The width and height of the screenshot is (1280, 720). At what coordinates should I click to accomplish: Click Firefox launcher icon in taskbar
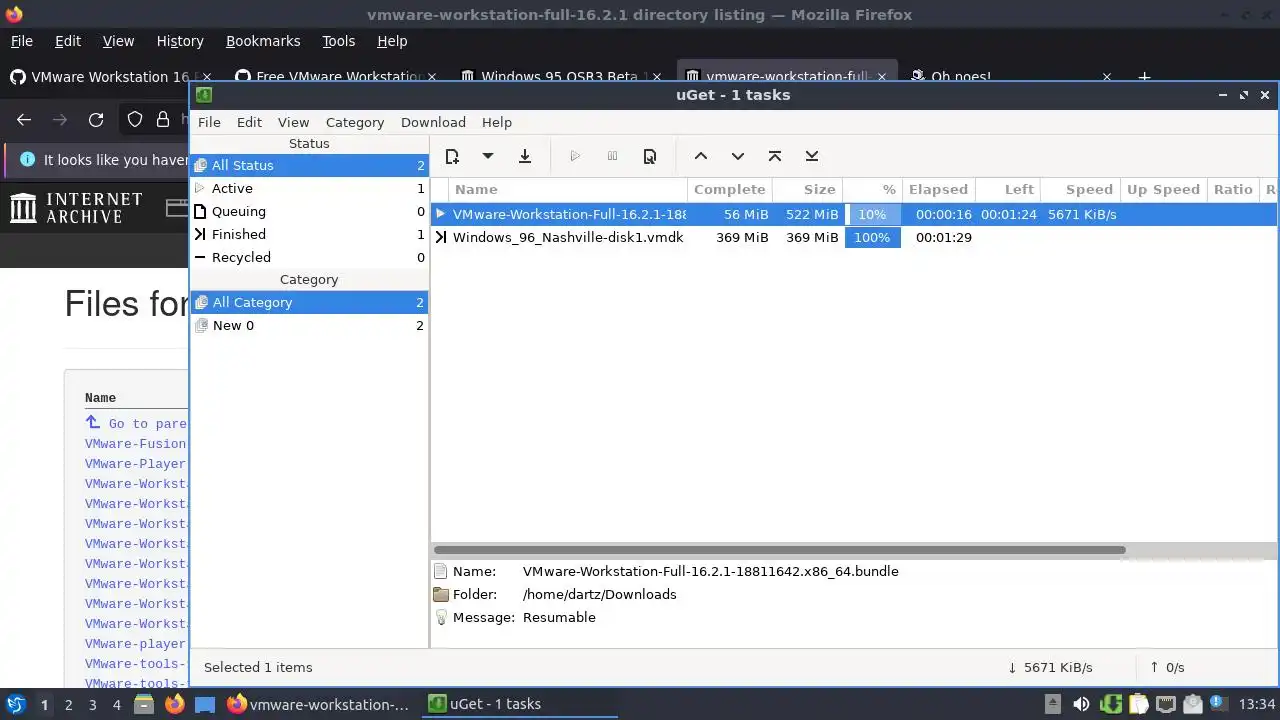tap(174, 704)
